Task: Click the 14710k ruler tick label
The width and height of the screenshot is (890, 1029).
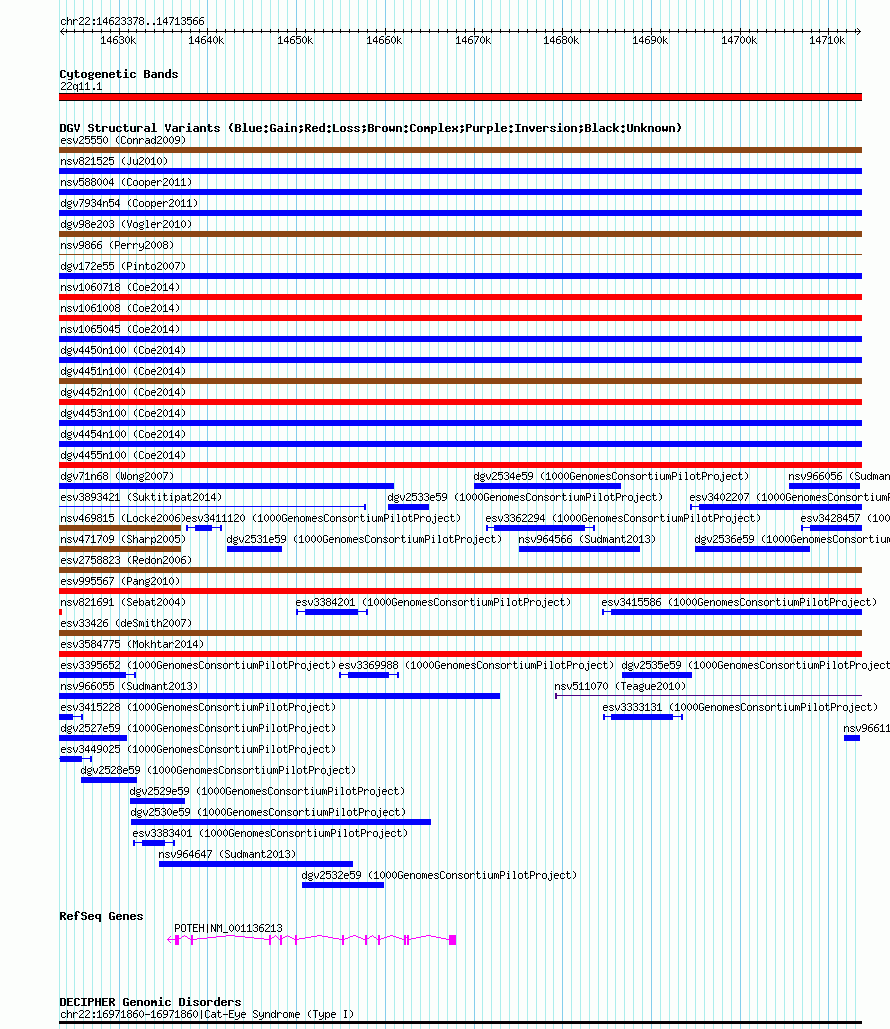Action: (x=827, y=41)
